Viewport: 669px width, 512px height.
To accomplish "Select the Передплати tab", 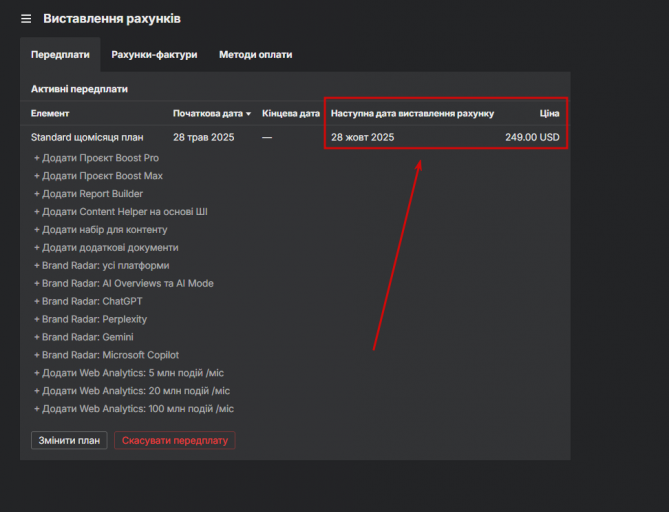I will [x=60, y=55].
